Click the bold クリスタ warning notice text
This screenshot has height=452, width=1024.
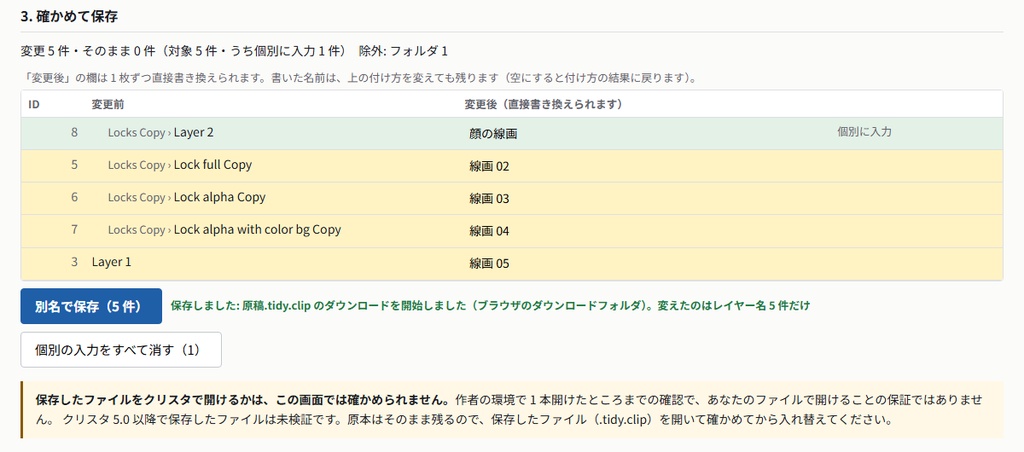point(243,398)
